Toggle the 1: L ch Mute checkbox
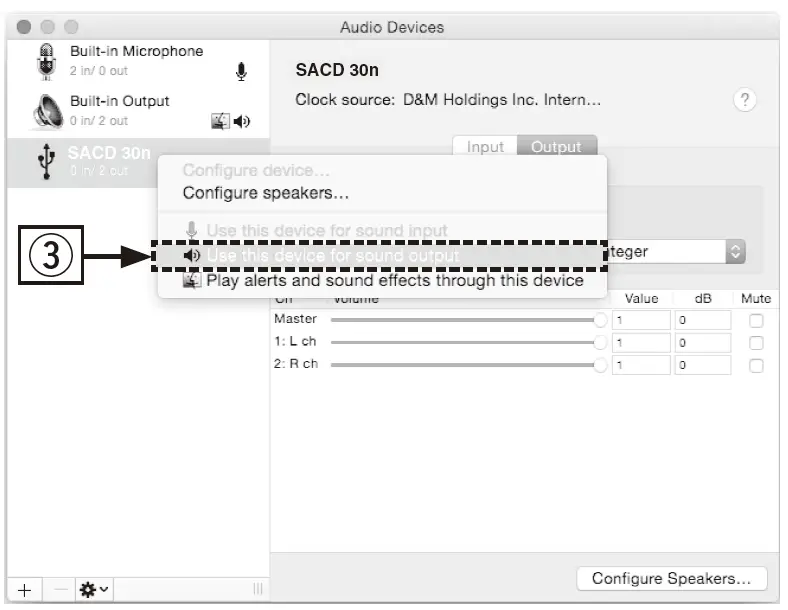 click(x=756, y=343)
